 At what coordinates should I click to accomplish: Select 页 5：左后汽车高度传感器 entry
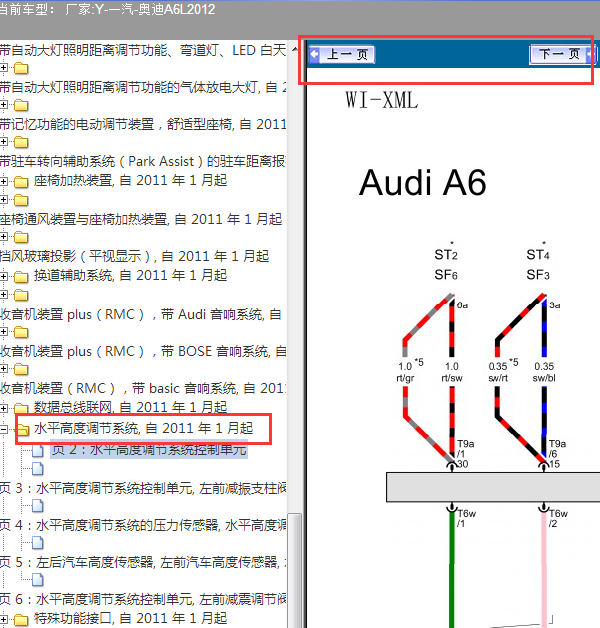pyautogui.click(x=143, y=562)
